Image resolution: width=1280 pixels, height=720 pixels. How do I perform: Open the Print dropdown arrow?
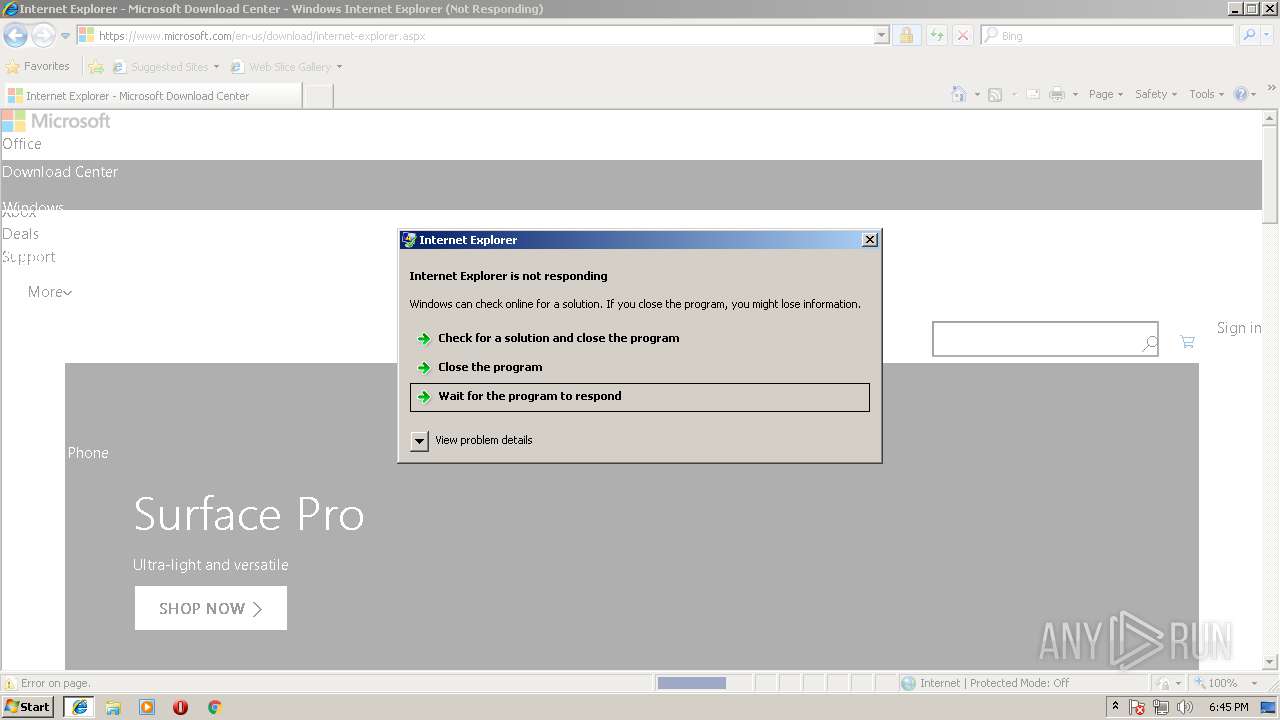coord(1075,95)
